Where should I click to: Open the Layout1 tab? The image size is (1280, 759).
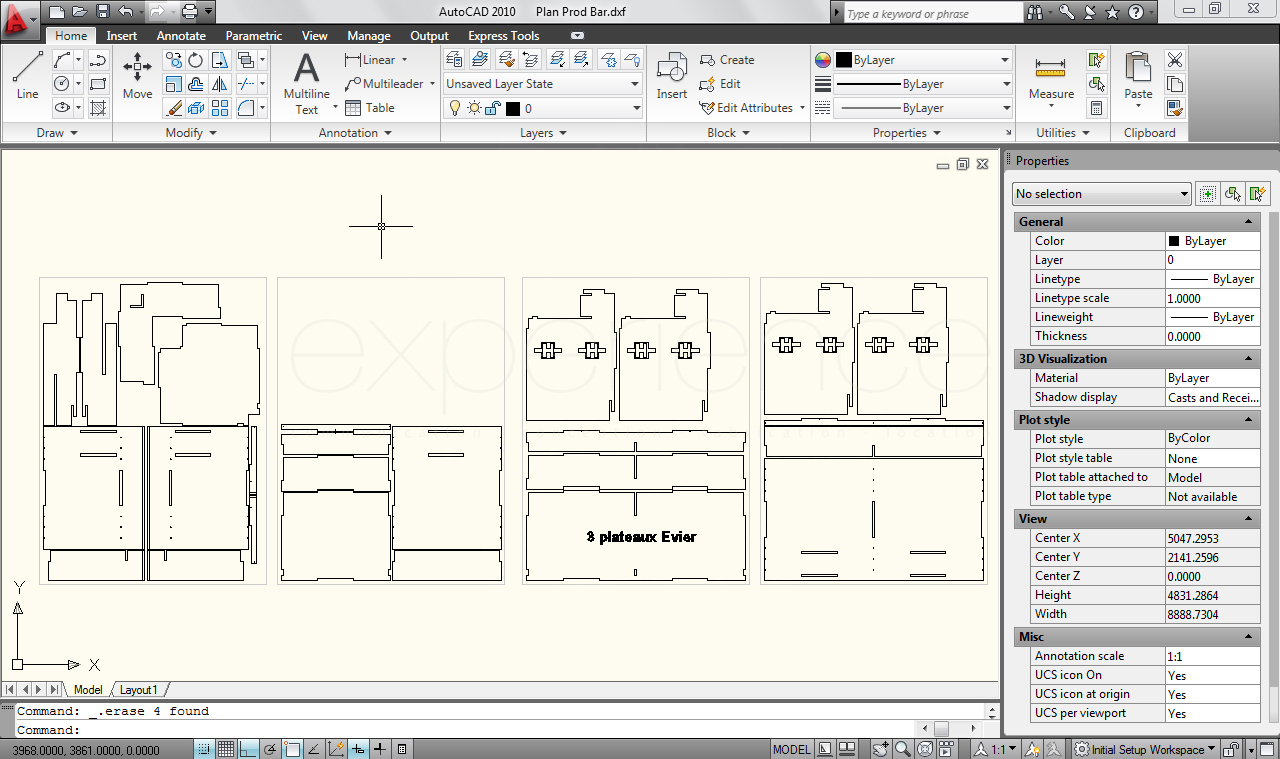coord(138,690)
